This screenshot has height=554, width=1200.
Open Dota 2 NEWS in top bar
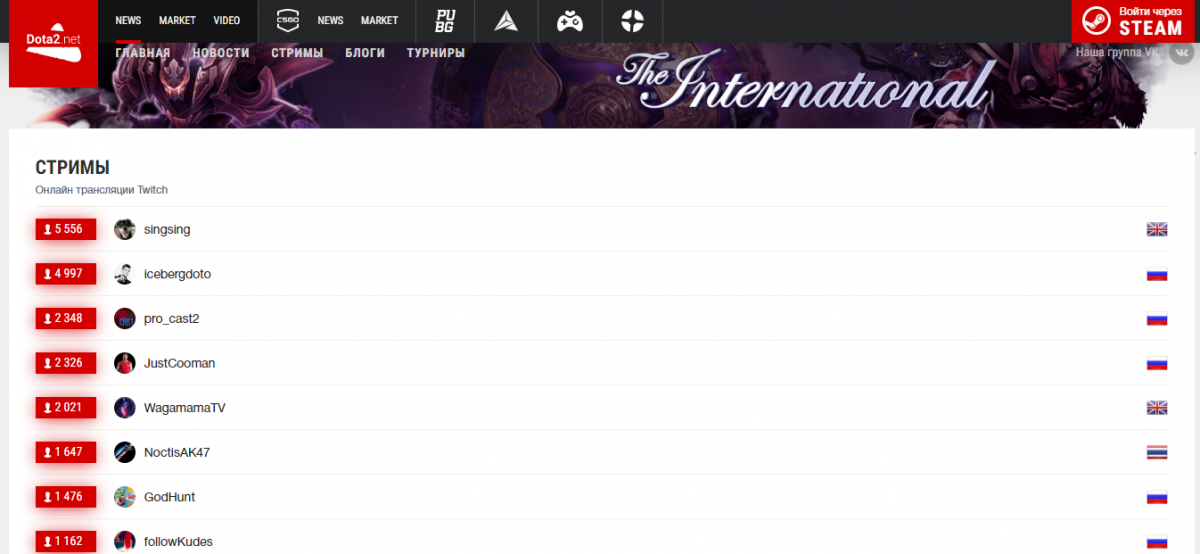click(x=128, y=20)
